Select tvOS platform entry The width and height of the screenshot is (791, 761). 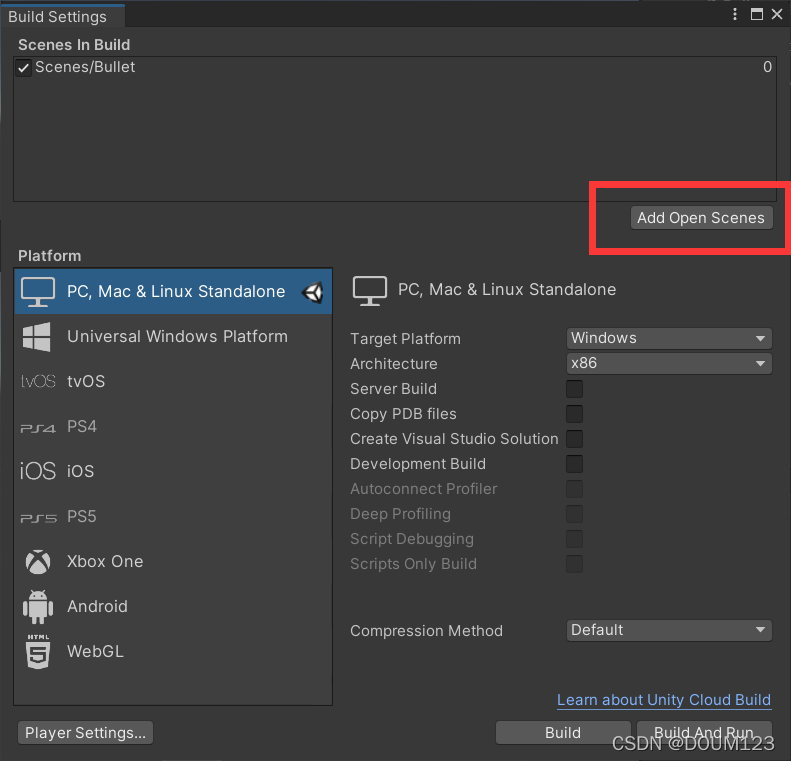(x=173, y=381)
